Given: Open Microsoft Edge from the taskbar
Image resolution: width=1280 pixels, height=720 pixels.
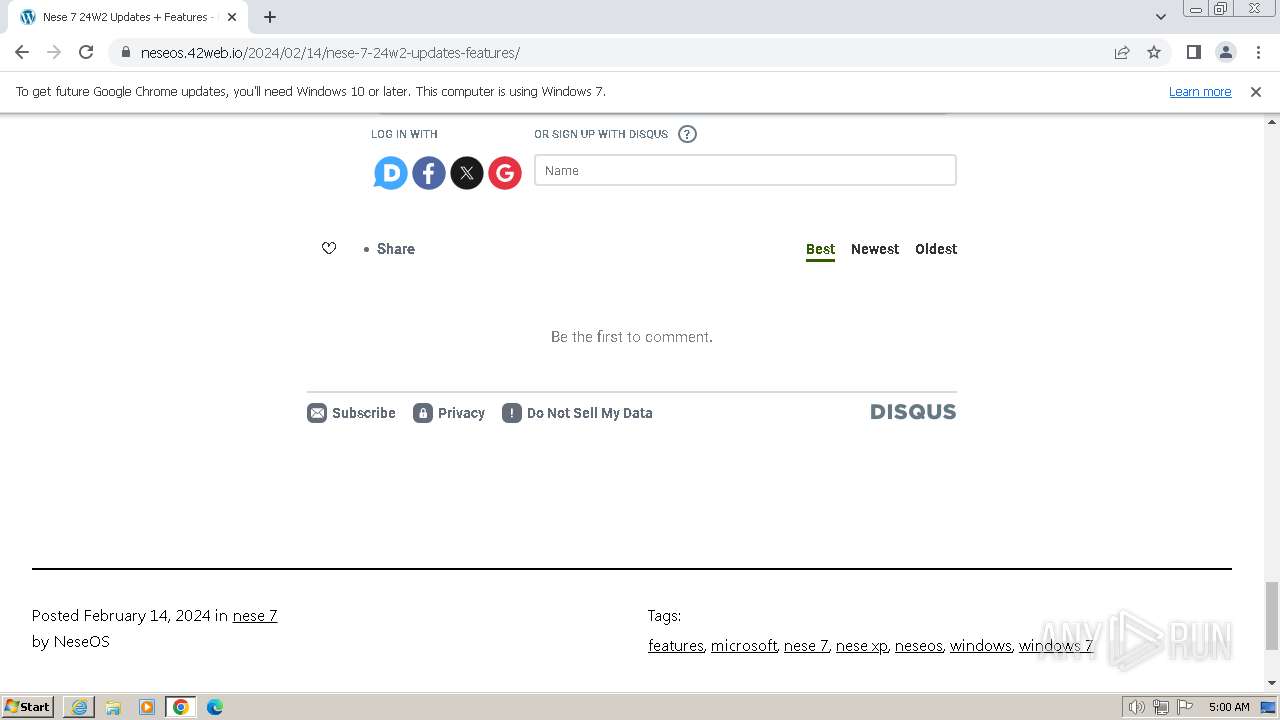Looking at the screenshot, I should pos(215,707).
